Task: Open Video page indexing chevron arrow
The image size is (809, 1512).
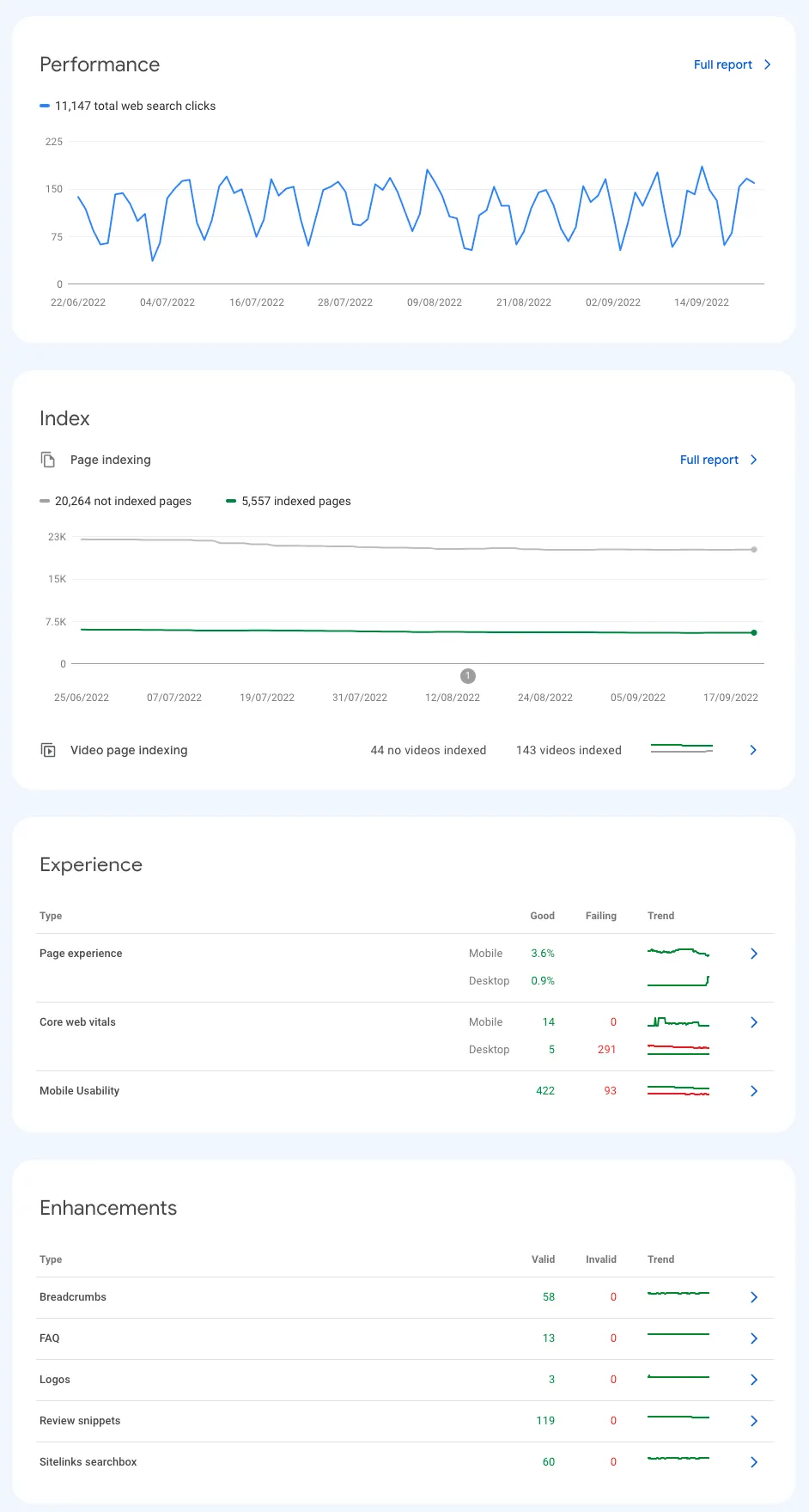Action: tap(753, 750)
